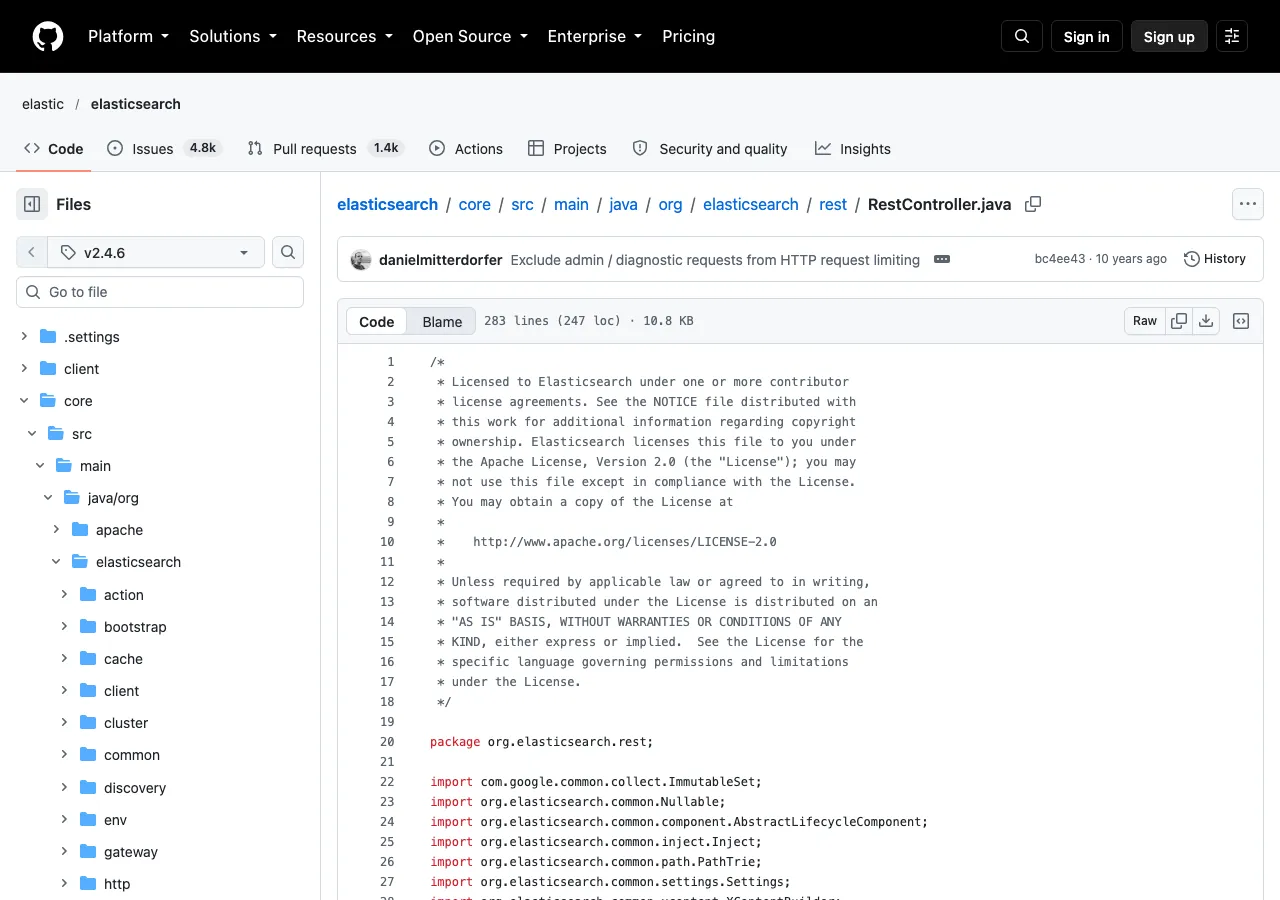The width and height of the screenshot is (1280, 900).
Task: Open the GitHub homepage logo
Action: pyautogui.click(x=48, y=36)
